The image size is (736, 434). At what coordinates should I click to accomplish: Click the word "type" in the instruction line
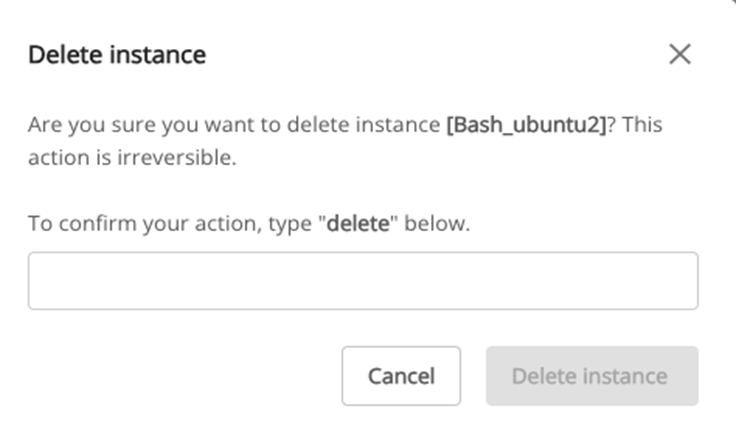point(291,223)
